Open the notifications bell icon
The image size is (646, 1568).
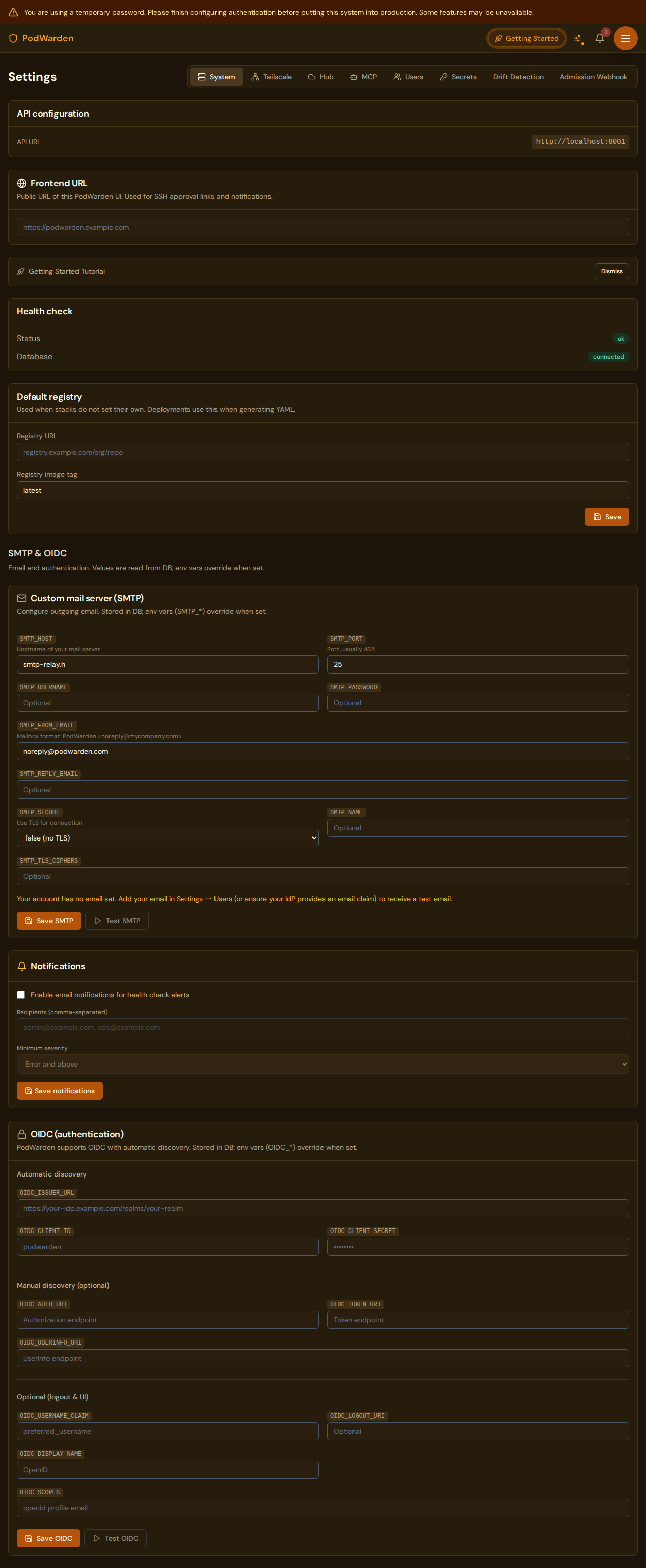599,38
